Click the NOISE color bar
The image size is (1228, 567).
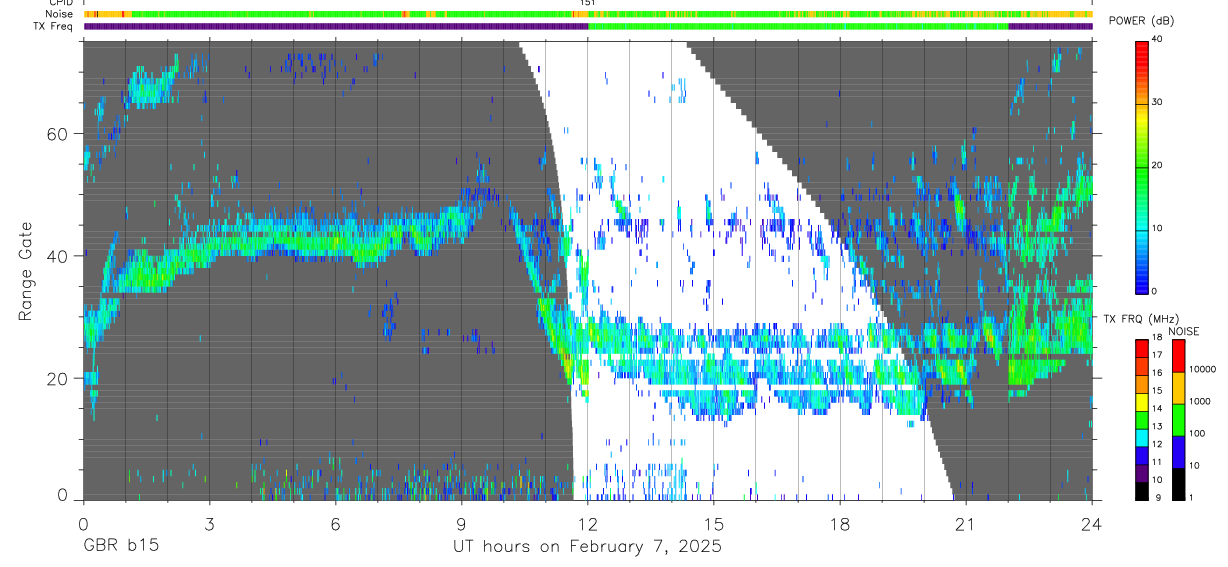click(x=1178, y=419)
